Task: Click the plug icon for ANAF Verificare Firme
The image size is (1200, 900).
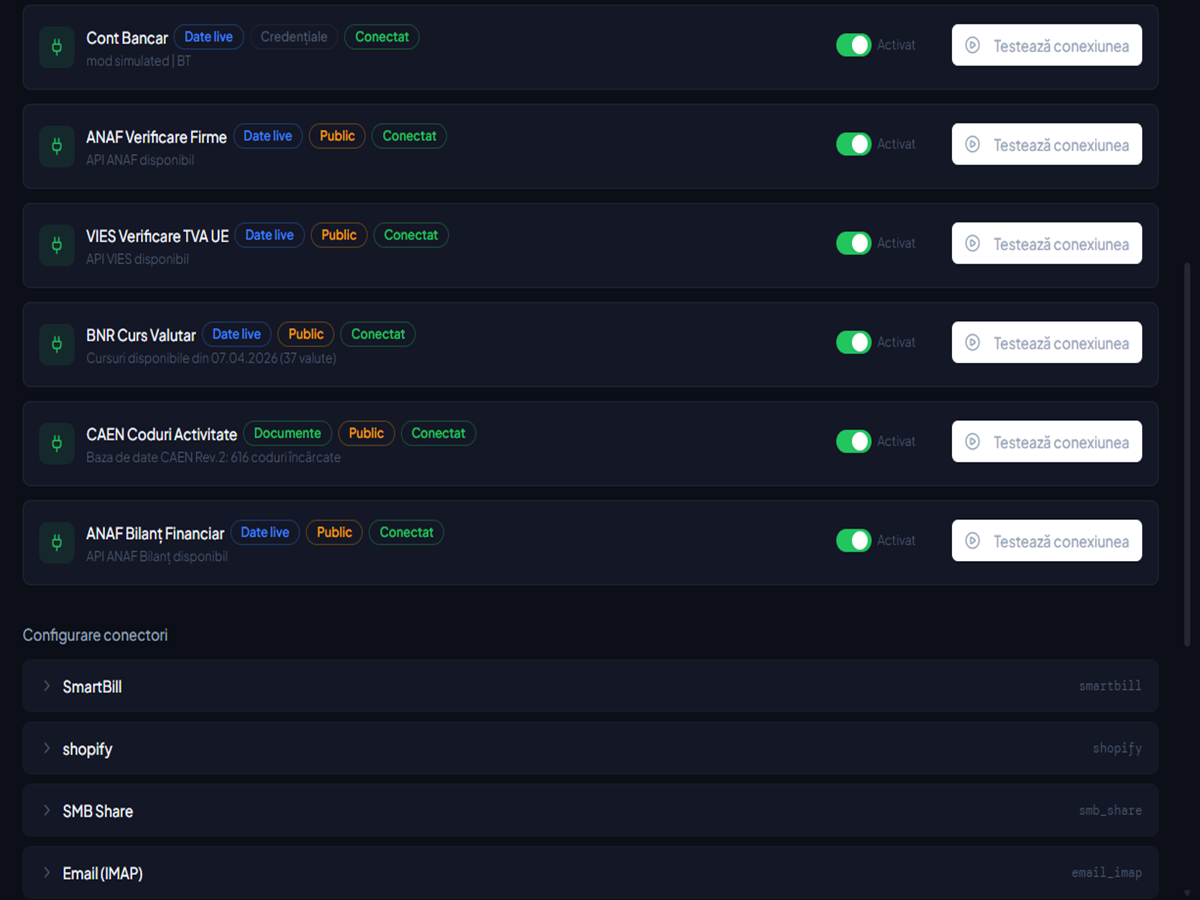Action: [57, 146]
